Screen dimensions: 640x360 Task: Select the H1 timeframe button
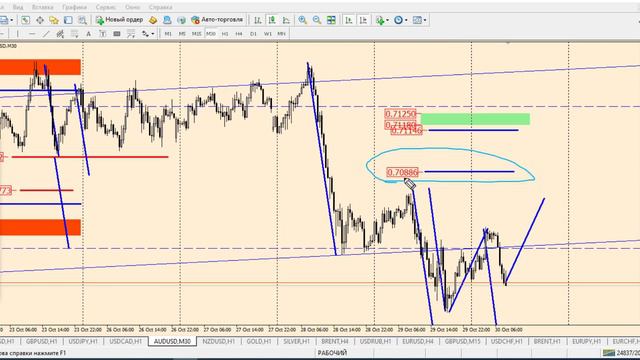[x=225, y=34]
